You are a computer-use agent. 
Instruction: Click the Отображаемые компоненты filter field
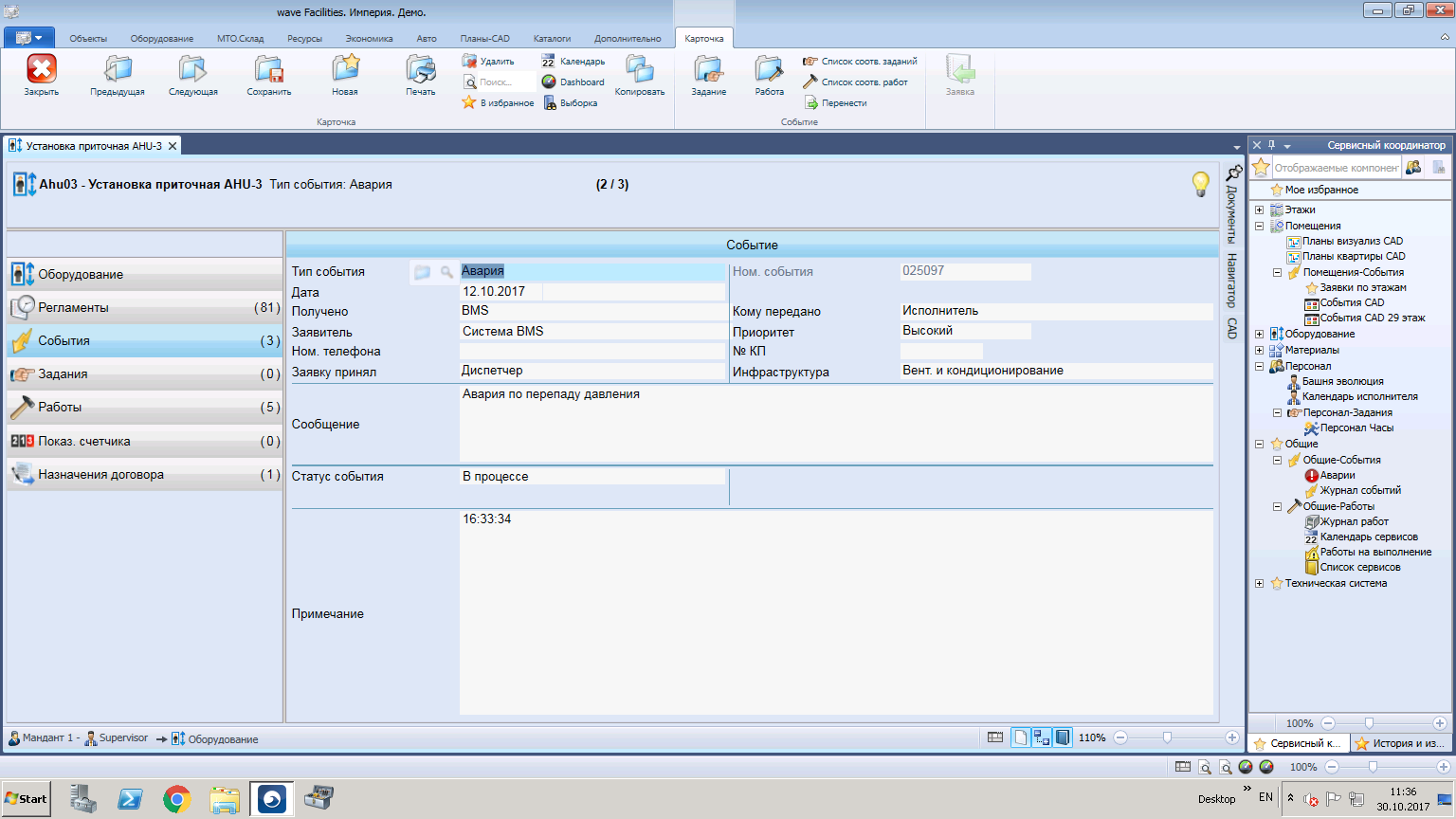(x=1336, y=168)
